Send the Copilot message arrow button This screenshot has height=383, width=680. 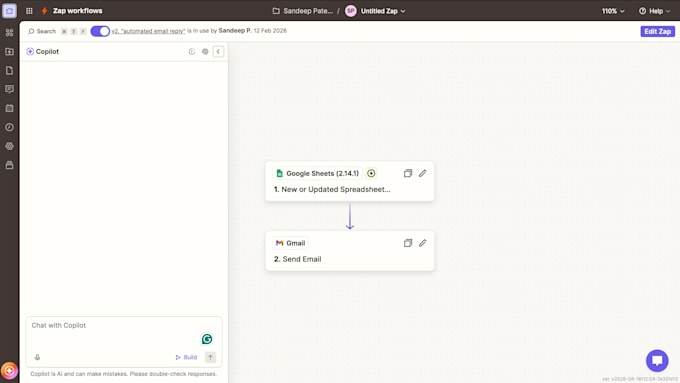(210, 357)
